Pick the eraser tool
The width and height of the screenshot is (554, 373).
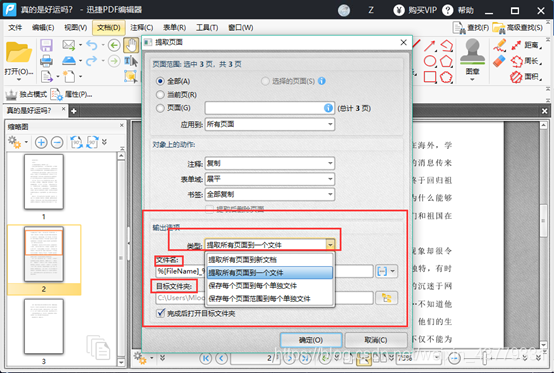tap(500, 61)
